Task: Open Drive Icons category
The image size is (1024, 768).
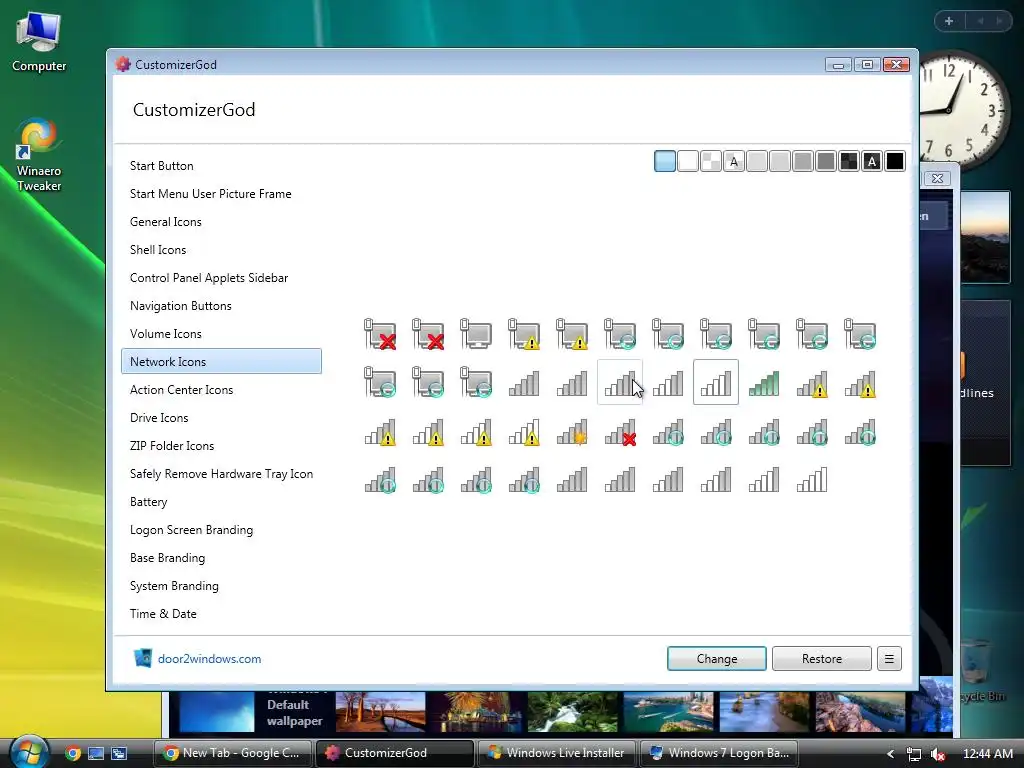Action: (221, 418)
